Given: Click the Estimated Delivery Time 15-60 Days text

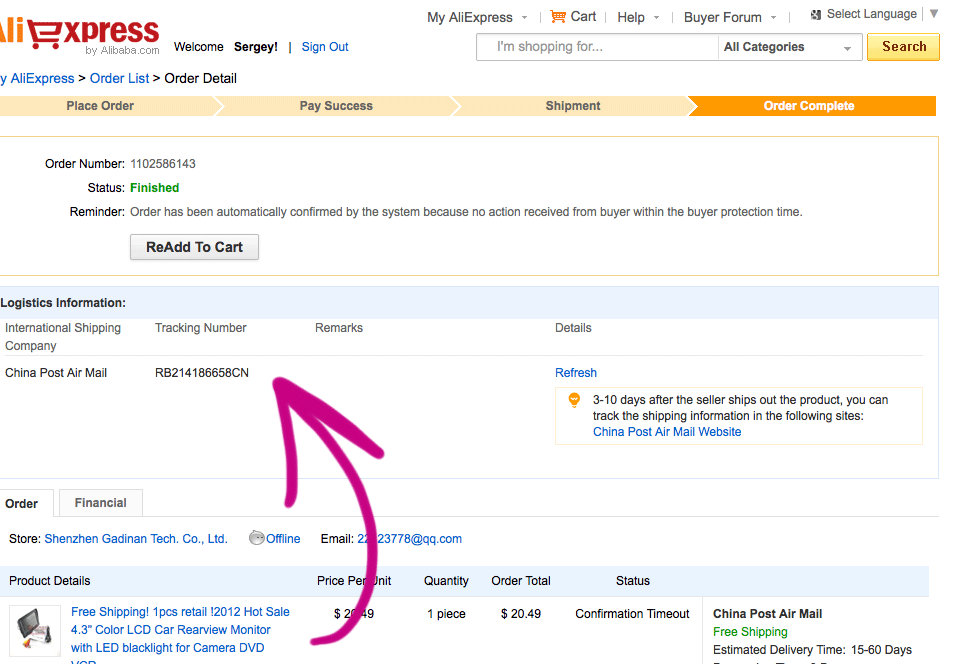Looking at the screenshot, I should tap(812, 650).
